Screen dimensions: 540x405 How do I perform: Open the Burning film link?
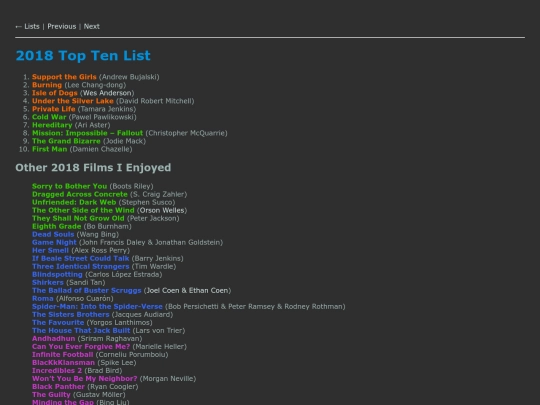coord(47,85)
